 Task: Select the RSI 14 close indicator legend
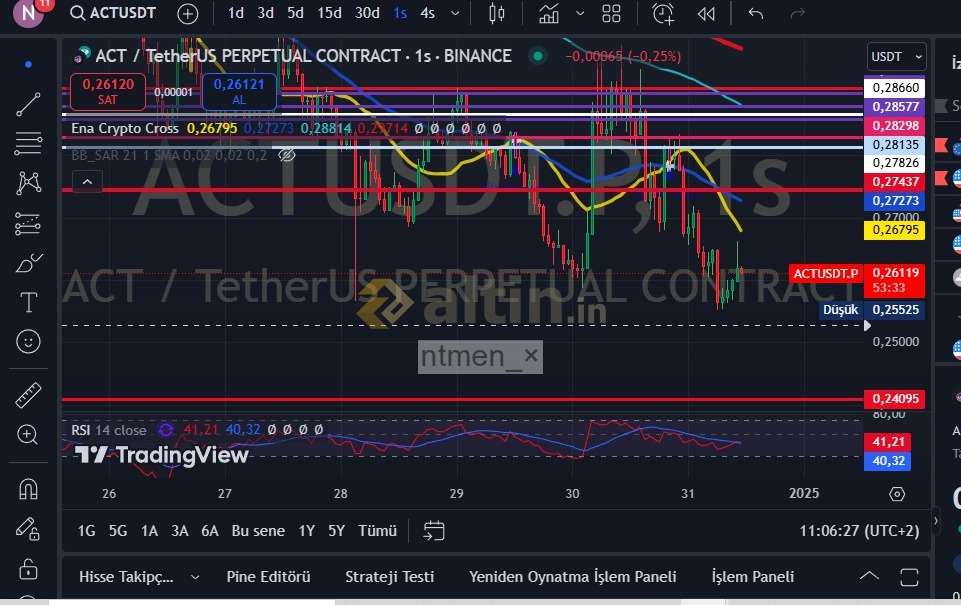point(108,430)
